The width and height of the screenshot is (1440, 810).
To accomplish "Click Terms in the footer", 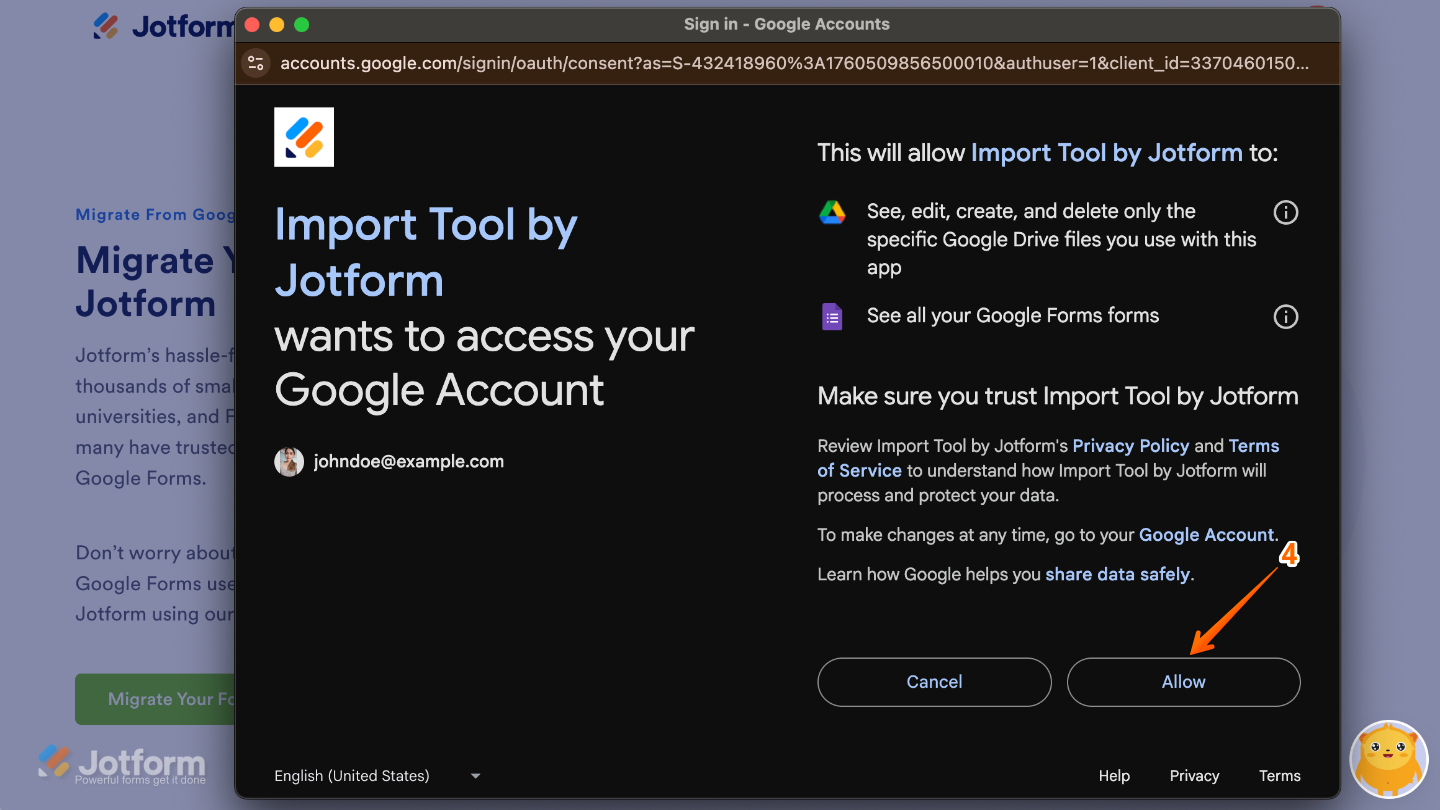I will [1279, 776].
